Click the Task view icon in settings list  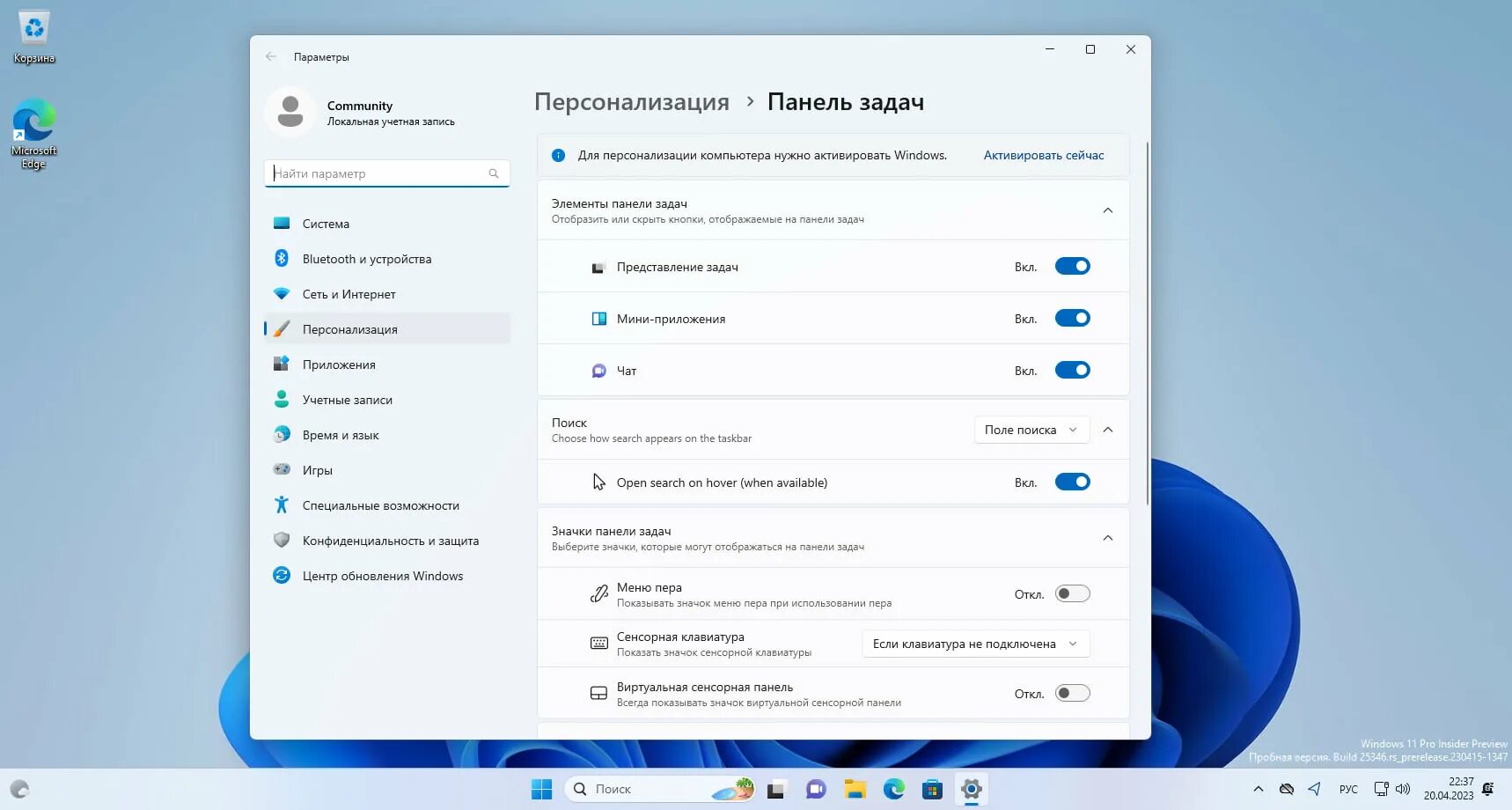(598, 267)
